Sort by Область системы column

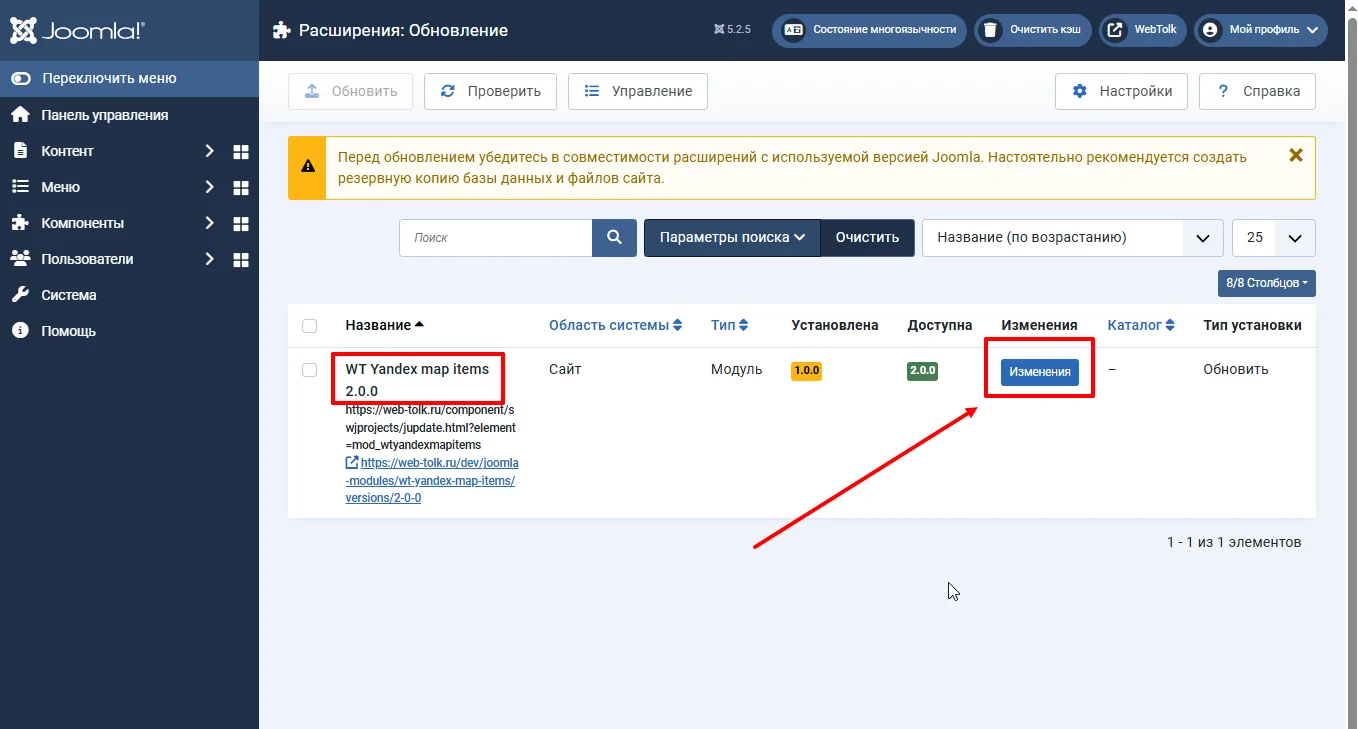(616, 325)
